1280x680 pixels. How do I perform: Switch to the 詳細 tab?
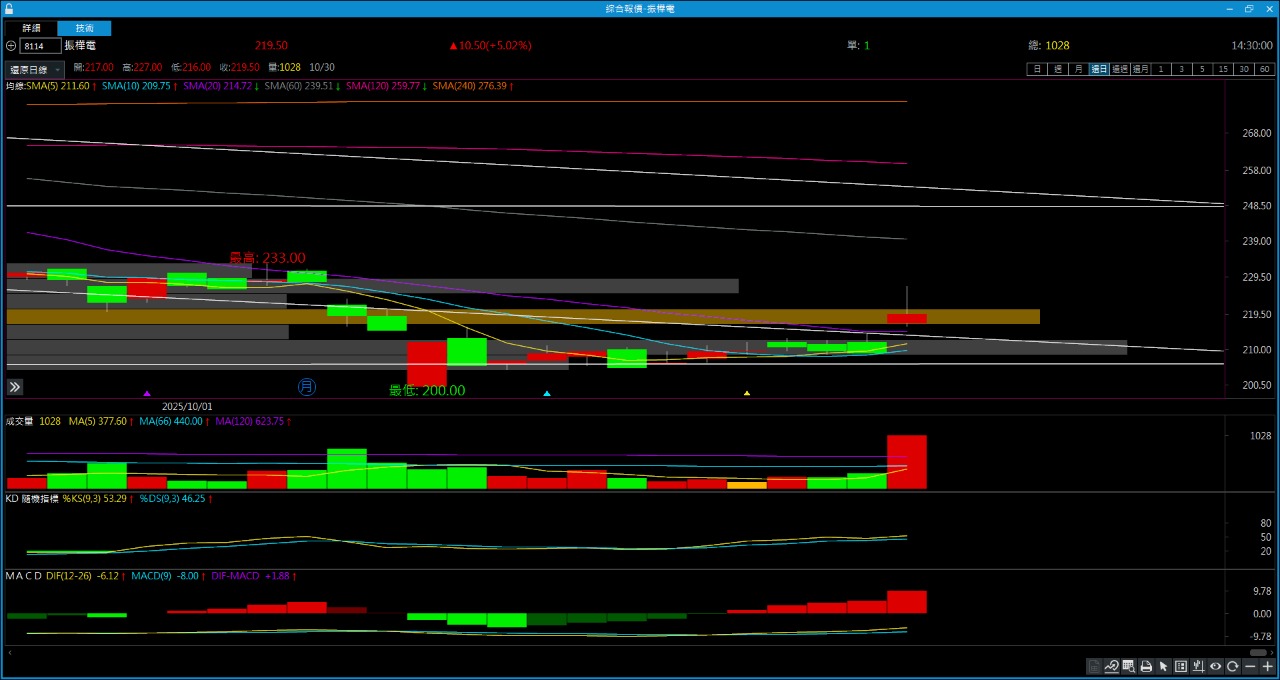pyautogui.click(x=31, y=29)
